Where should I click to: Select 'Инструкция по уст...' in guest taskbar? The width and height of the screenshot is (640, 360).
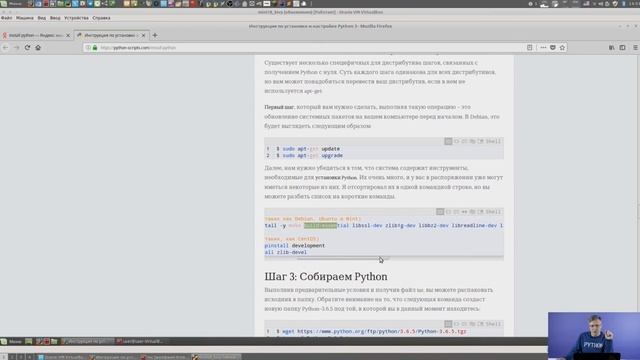87,341
